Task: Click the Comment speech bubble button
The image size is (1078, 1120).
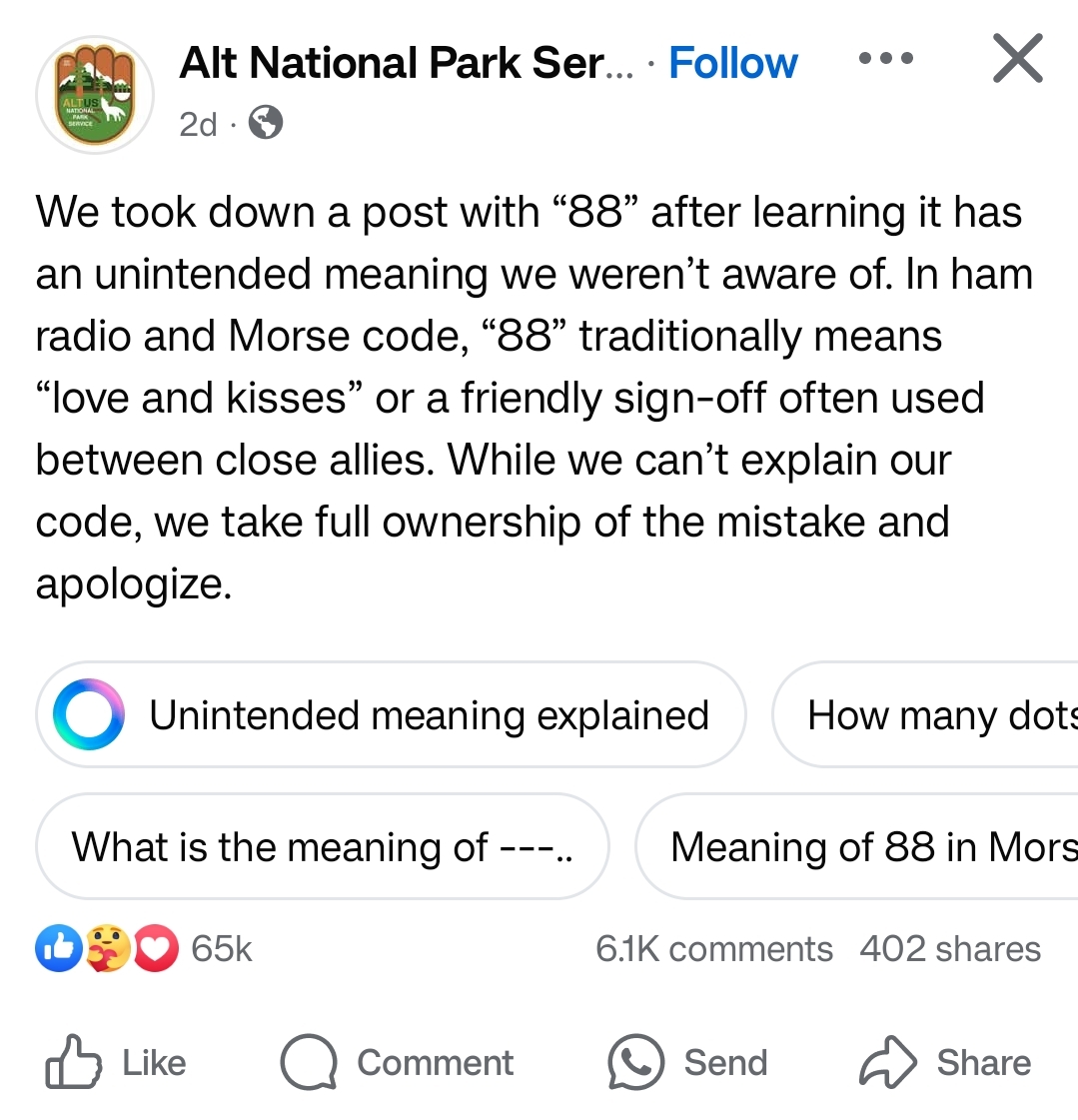Action: click(397, 1062)
